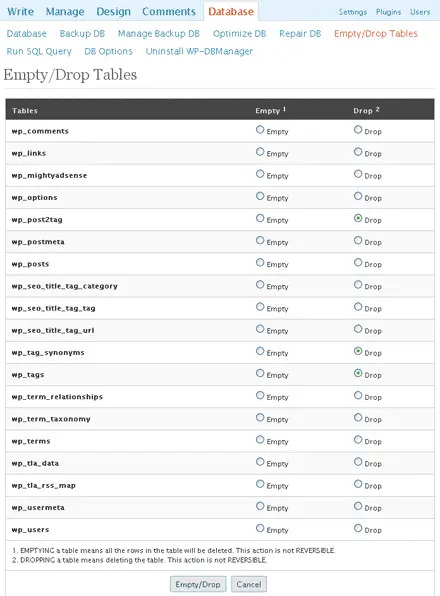Choose Empty option for wp_options table
This screenshot has width=440, height=596.
[x=260, y=196]
